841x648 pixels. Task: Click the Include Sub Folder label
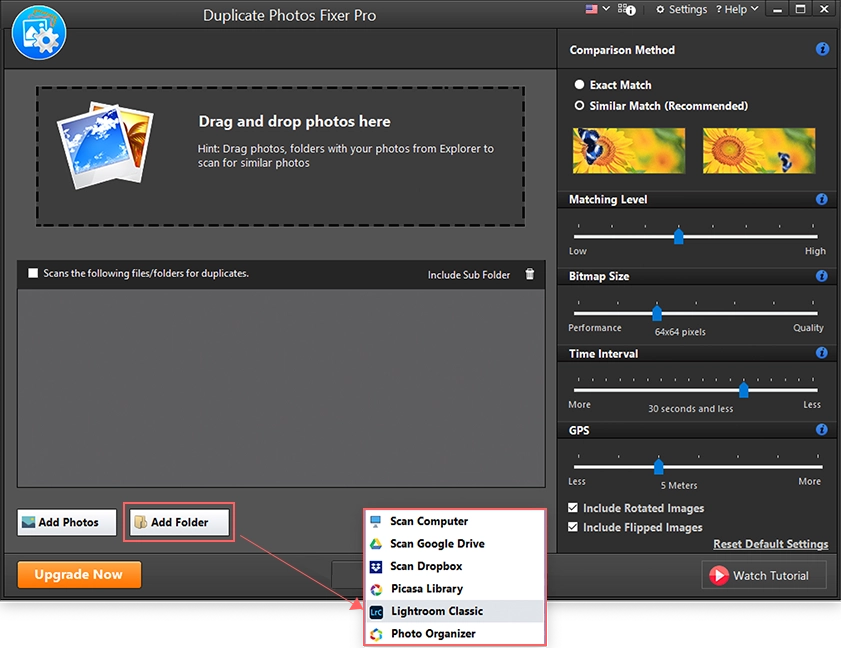[468, 275]
